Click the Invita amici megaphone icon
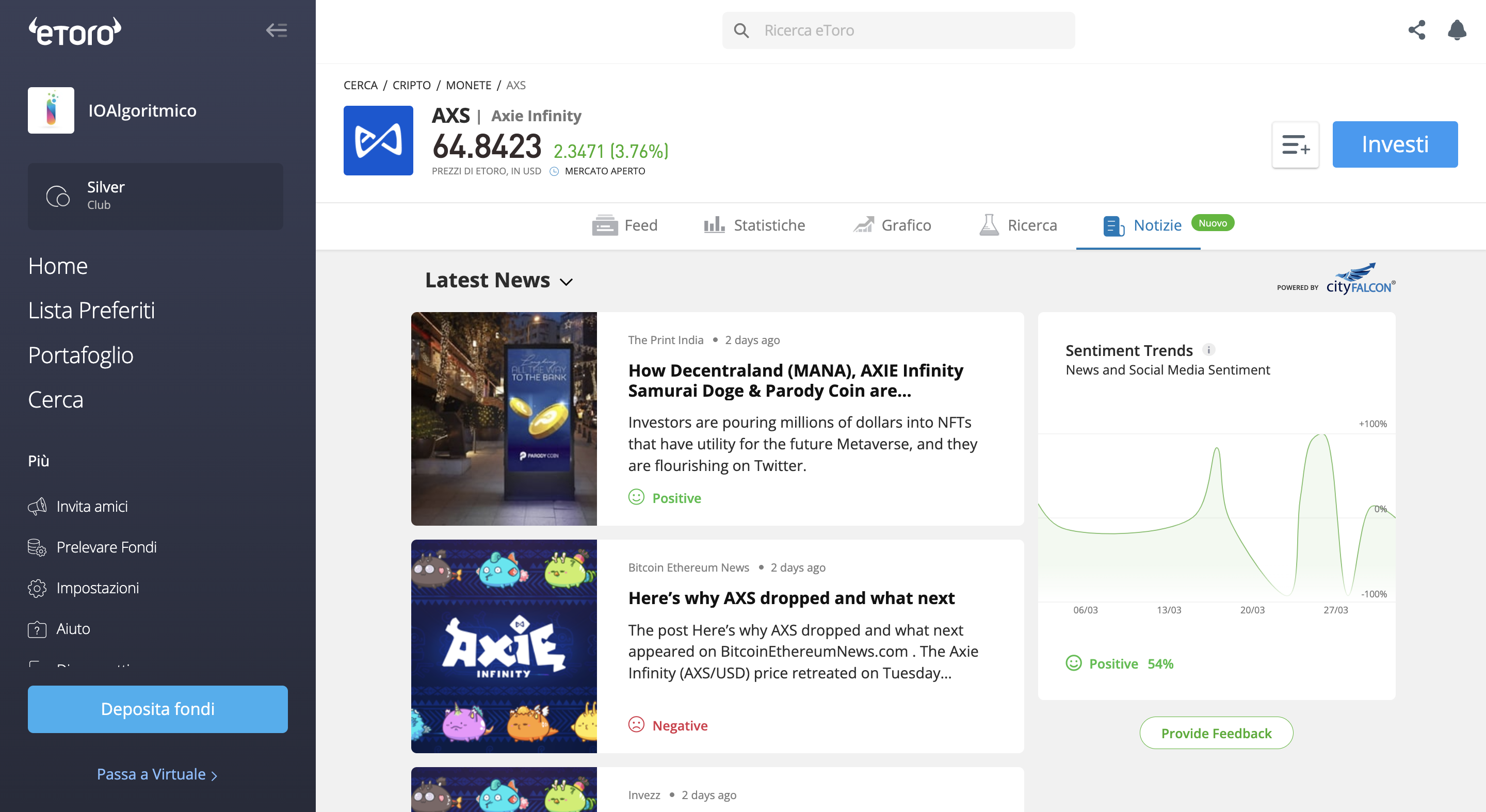The height and width of the screenshot is (812, 1486). tap(38, 507)
